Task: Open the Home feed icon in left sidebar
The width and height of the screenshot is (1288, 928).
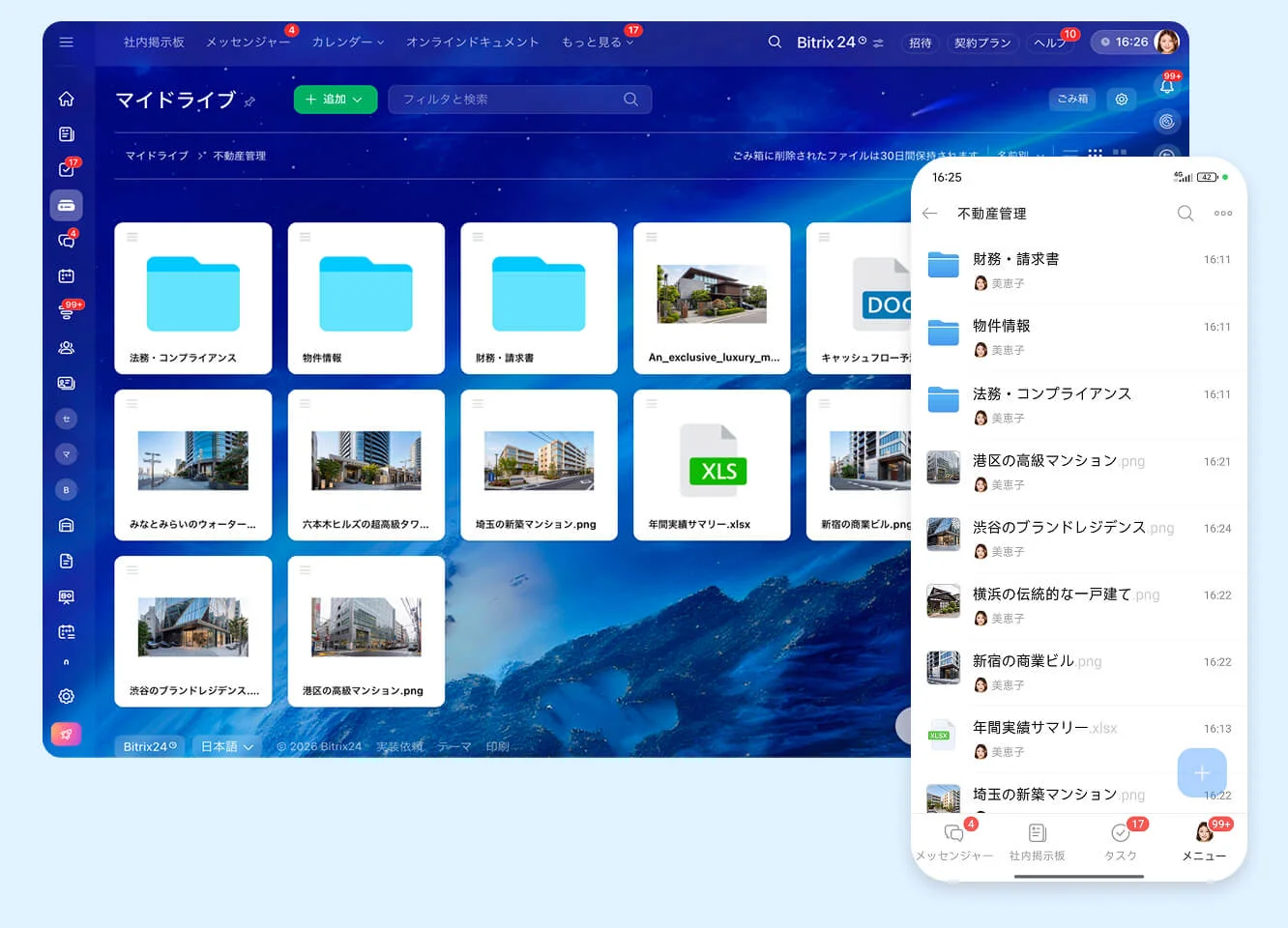Action: [66, 99]
